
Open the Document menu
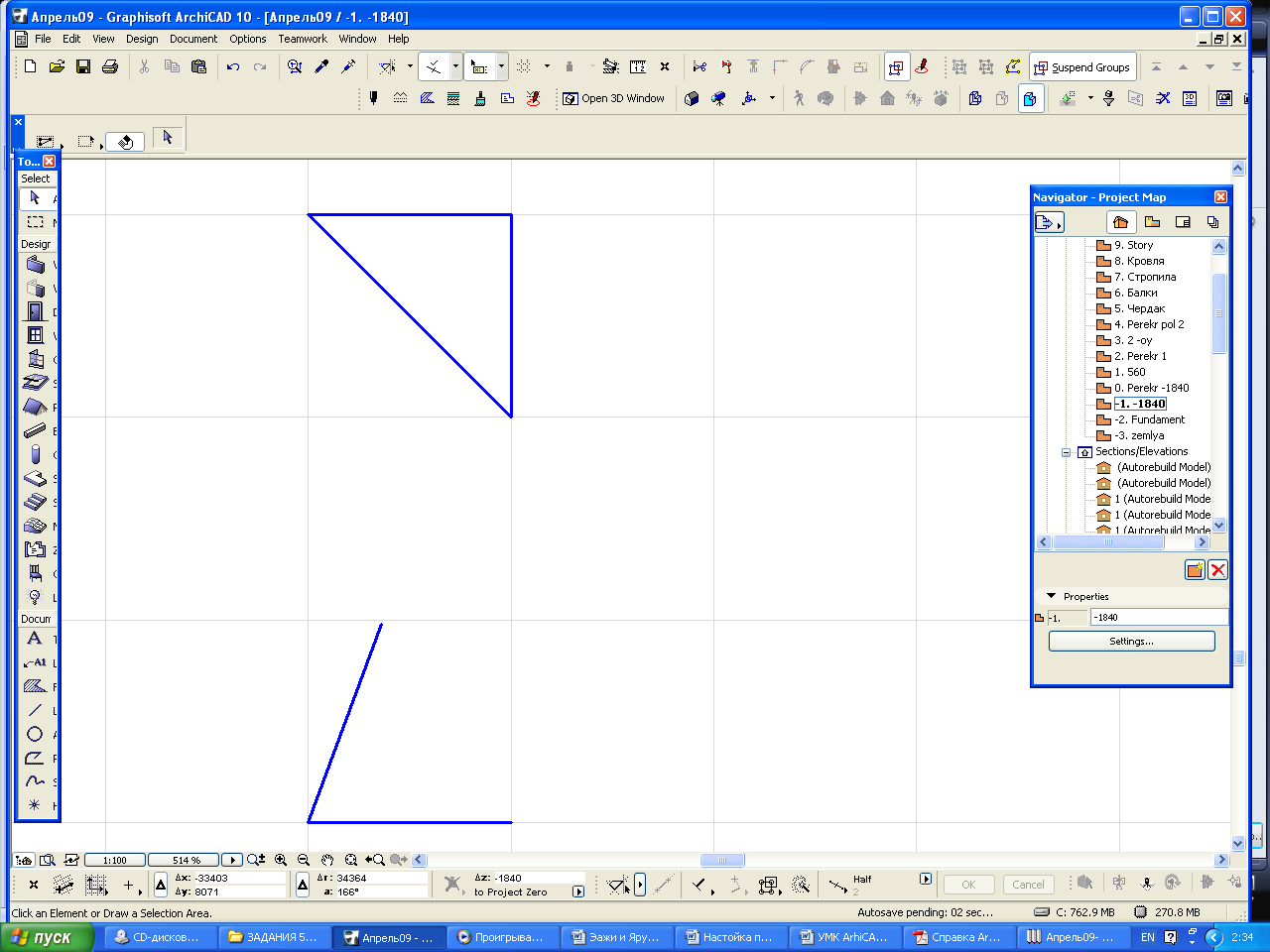coord(193,39)
